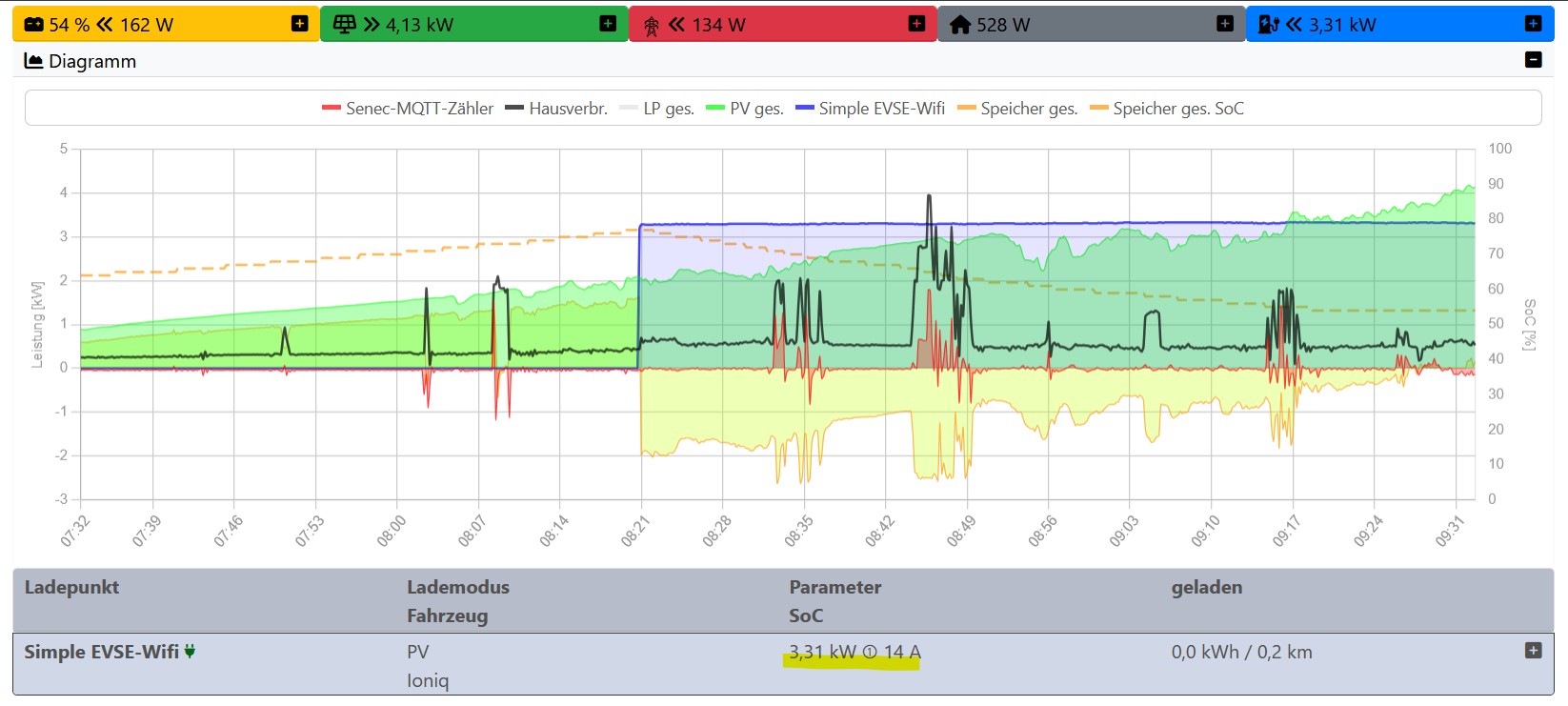Expand the grey house 528 W card
Viewport: 1568px width, 706px height.
coord(1225,24)
